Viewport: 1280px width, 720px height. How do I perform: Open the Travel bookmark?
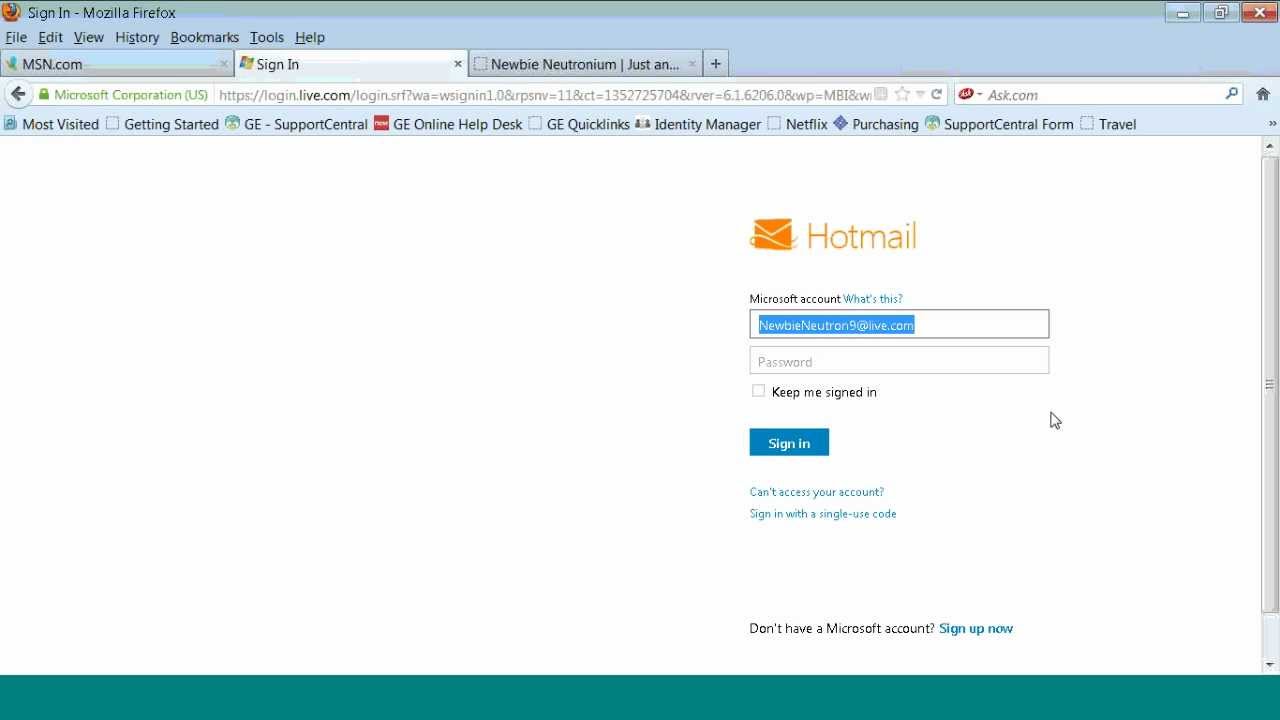(x=1108, y=124)
